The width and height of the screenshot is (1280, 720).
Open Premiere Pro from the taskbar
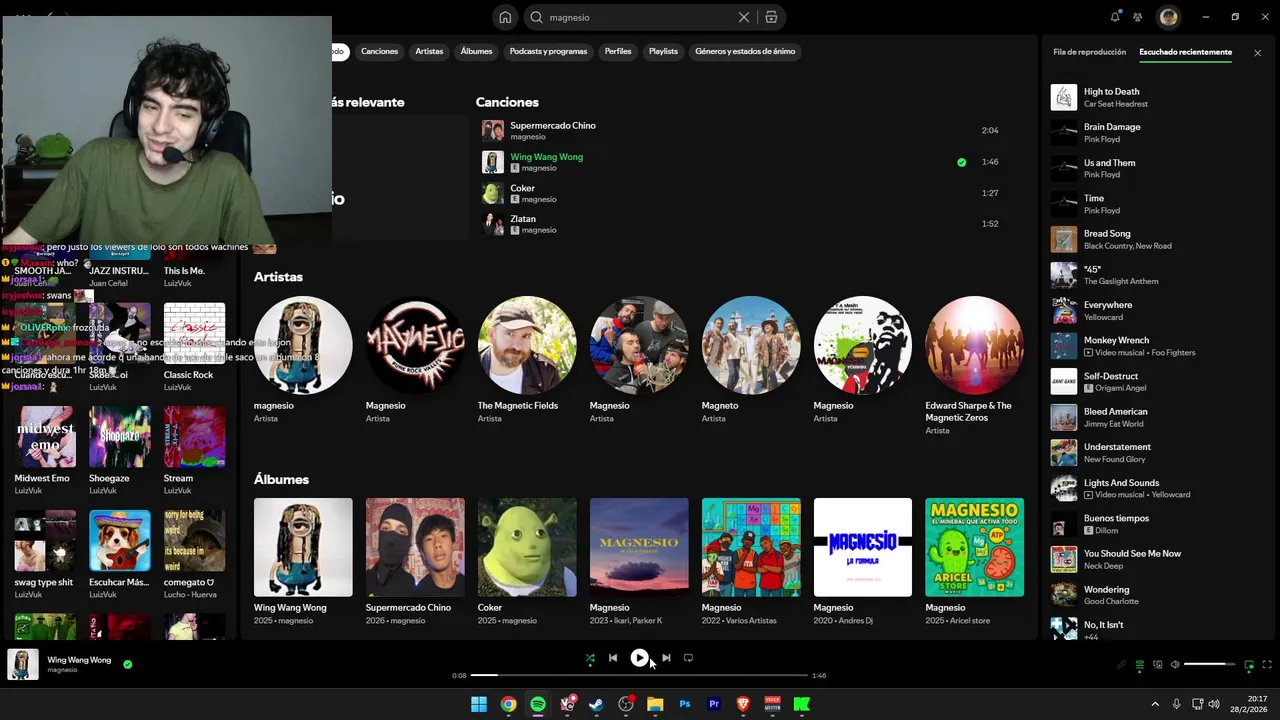(x=714, y=704)
